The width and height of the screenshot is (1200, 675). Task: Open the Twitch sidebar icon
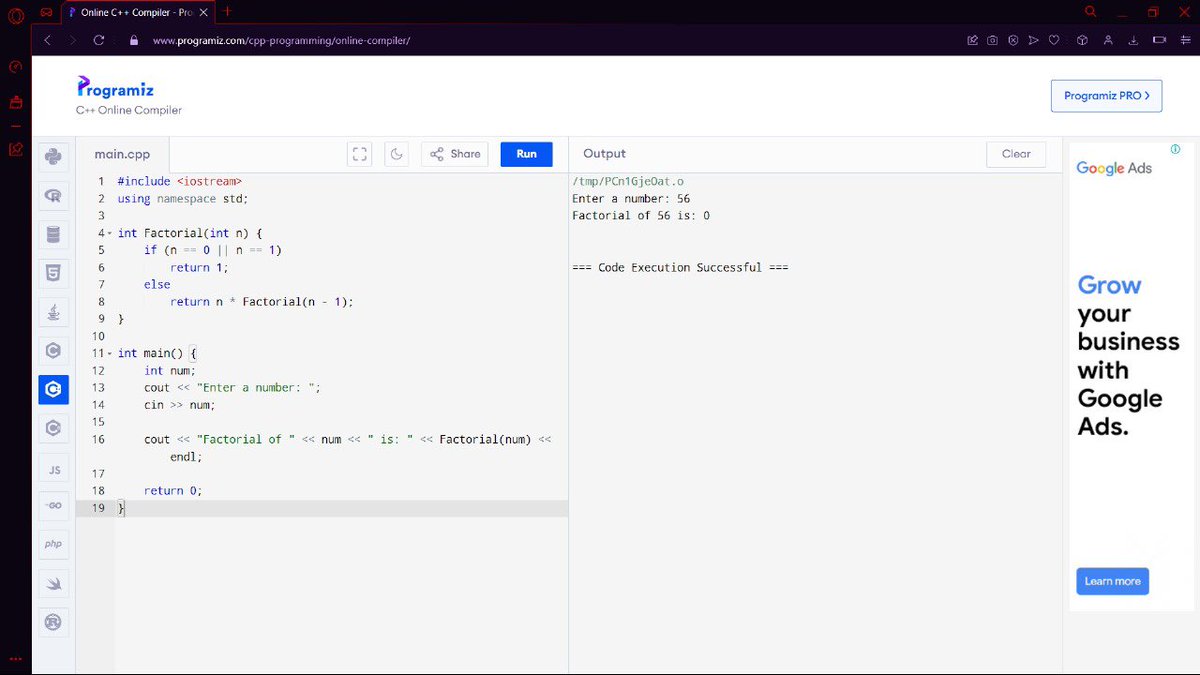(x=15, y=102)
